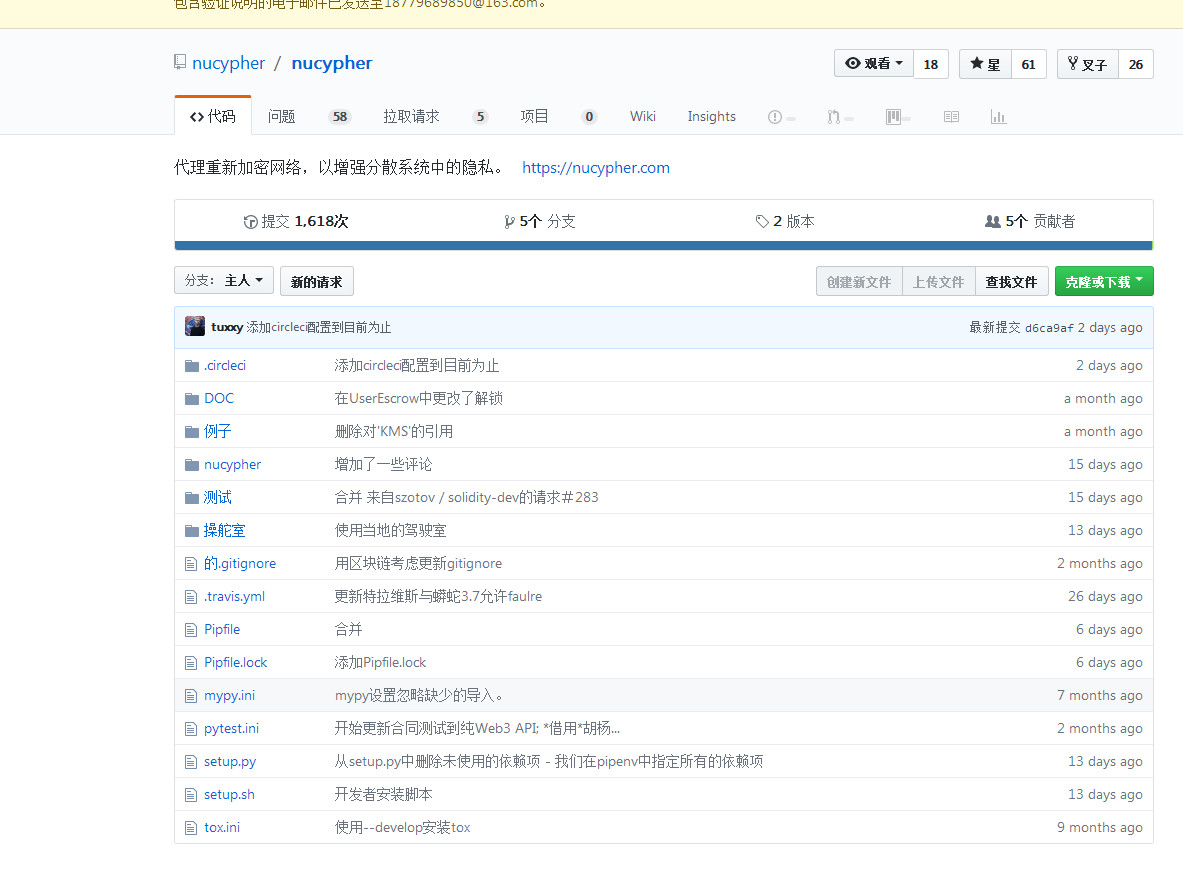Open the Wiki tab
Image resolution: width=1183 pixels, height=869 pixels.
click(643, 116)
